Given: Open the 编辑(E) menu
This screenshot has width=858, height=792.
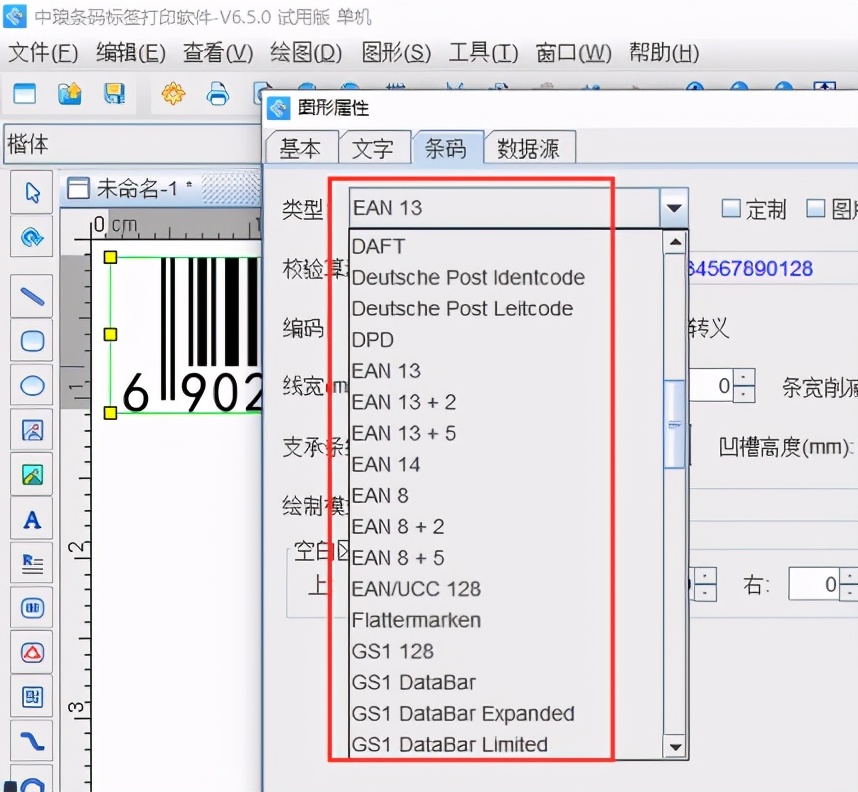Looking at the screenshot, I should pyautogui.click(x=131, y=53).
